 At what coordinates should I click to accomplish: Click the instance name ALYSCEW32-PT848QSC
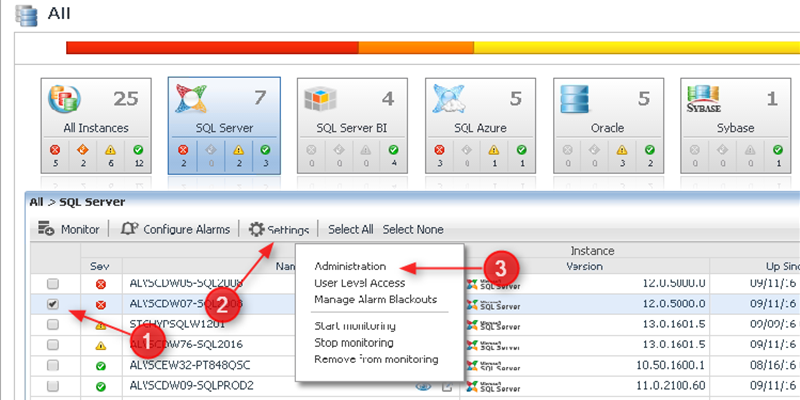click(x=190, y=365)
